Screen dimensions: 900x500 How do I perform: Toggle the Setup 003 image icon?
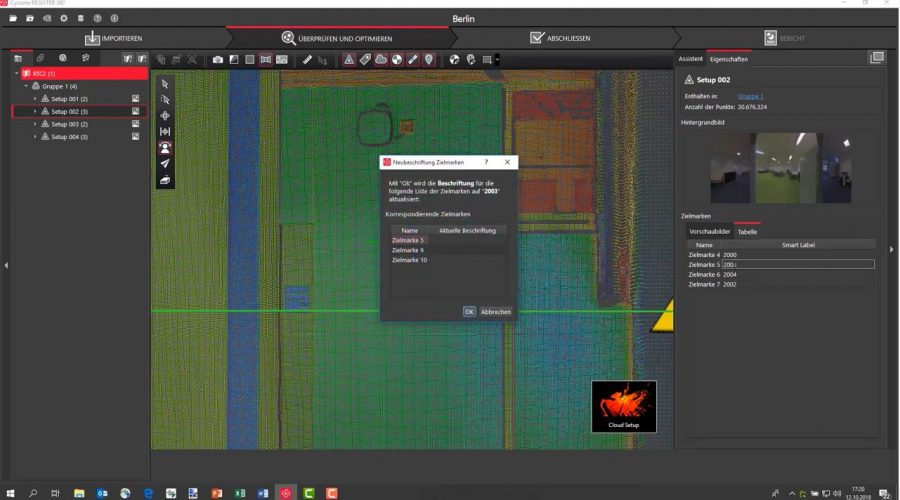tap(135, 124)
